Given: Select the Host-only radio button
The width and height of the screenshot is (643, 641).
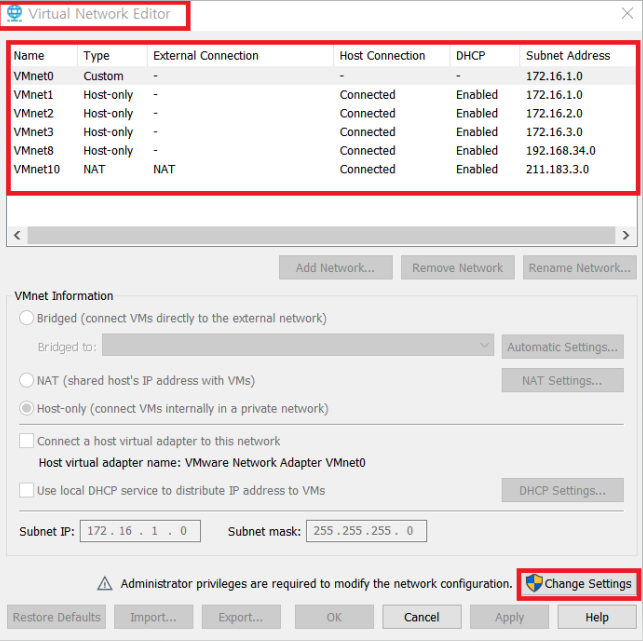Looking at the screenshot, I should (x=26, y=408).
